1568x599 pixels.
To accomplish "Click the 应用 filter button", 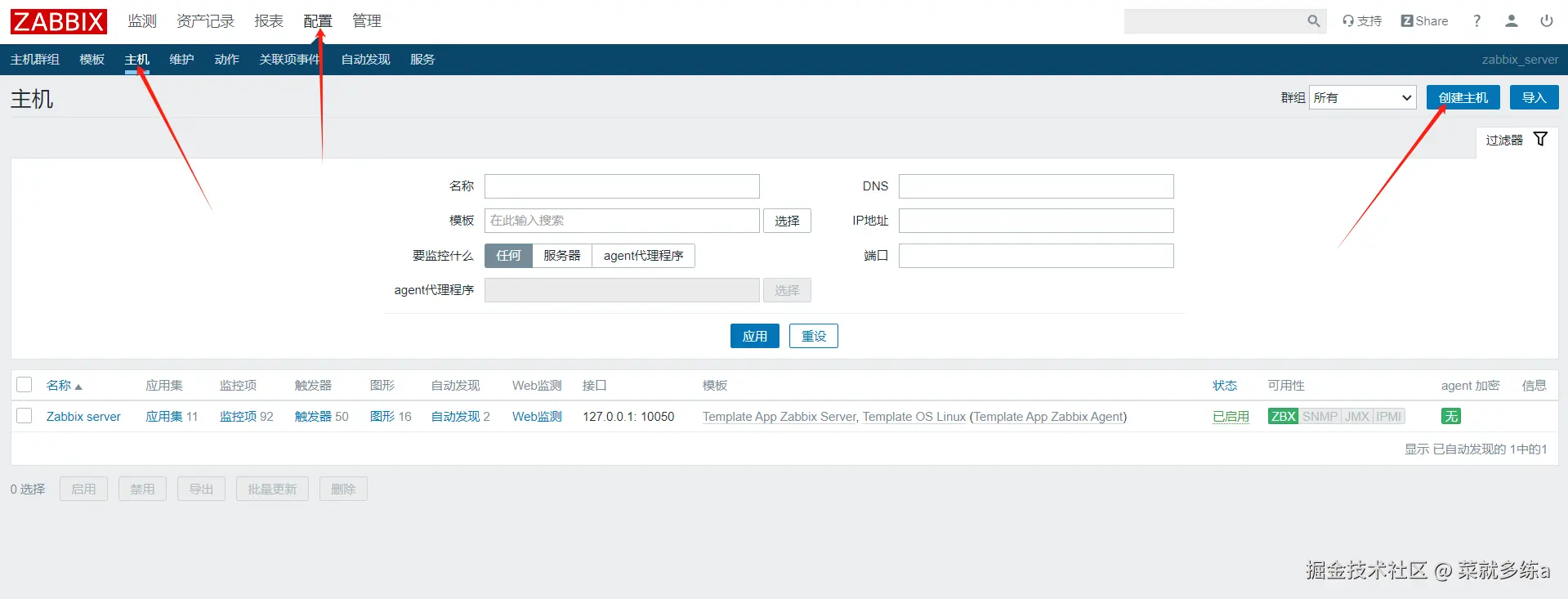I will tap(755, 336).
